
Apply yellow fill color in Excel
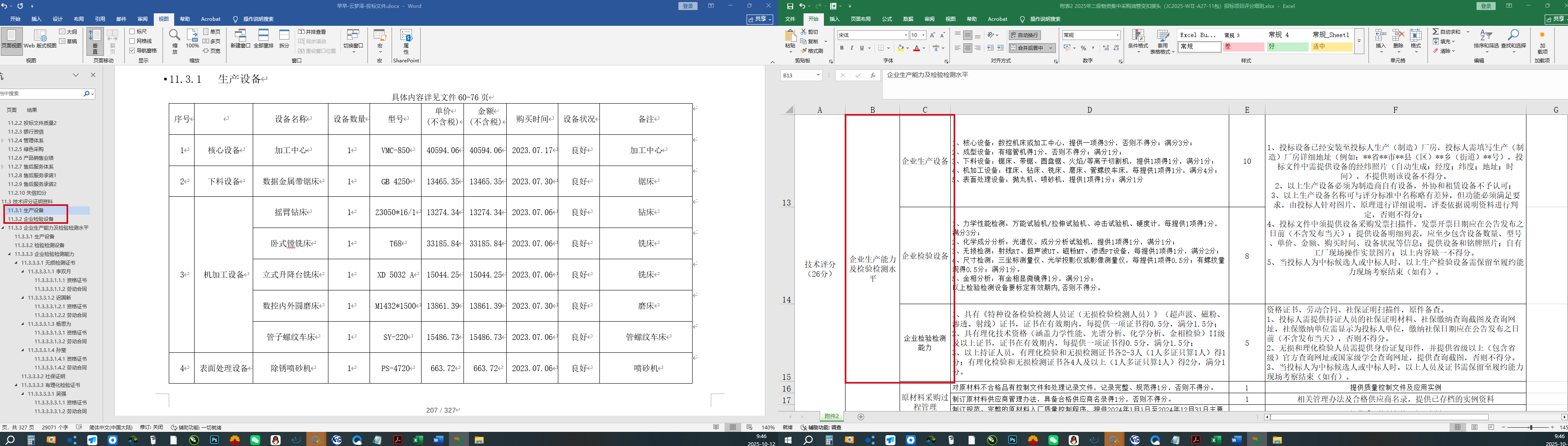[900, 48]
